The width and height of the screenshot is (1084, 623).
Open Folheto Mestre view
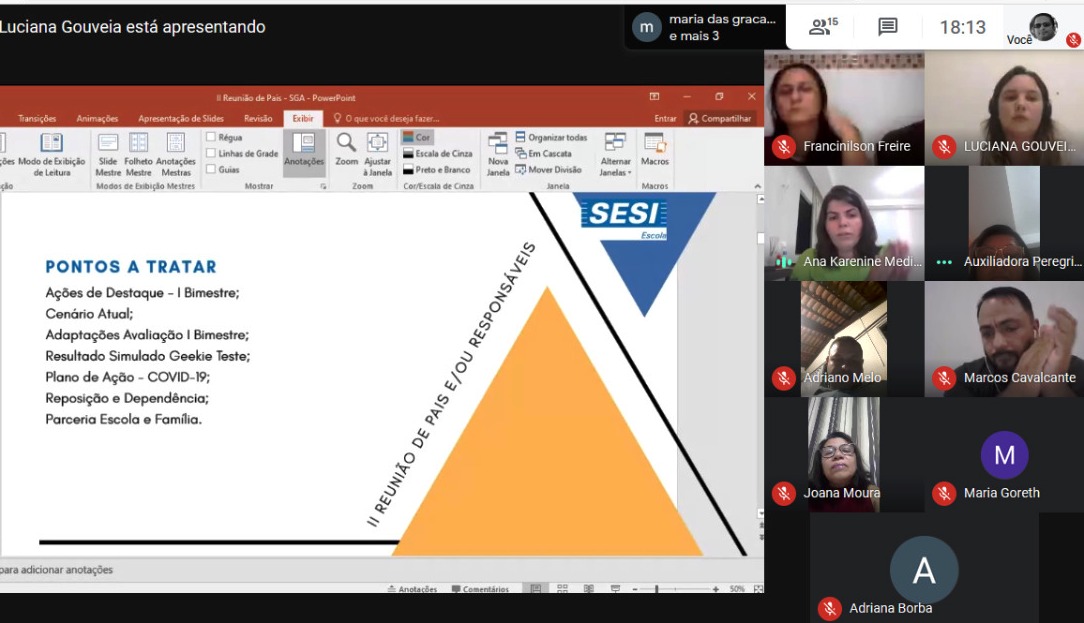pyautogui.click(x=138, y=154)
